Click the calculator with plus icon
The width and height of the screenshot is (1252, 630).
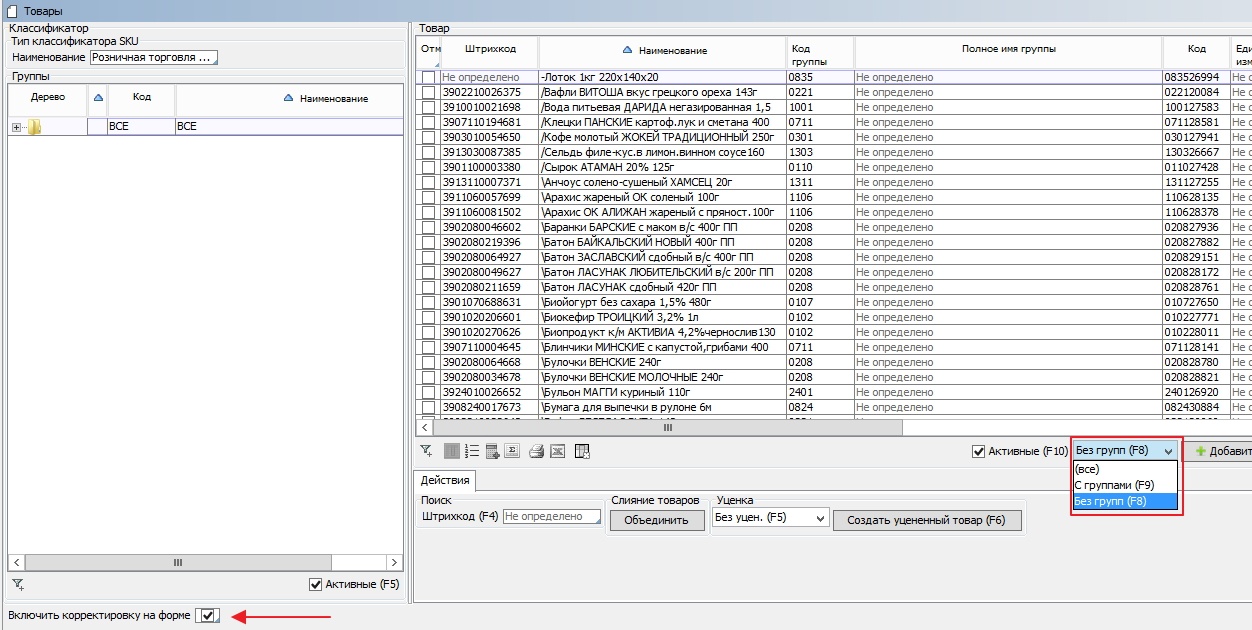[x=492, y=451]
